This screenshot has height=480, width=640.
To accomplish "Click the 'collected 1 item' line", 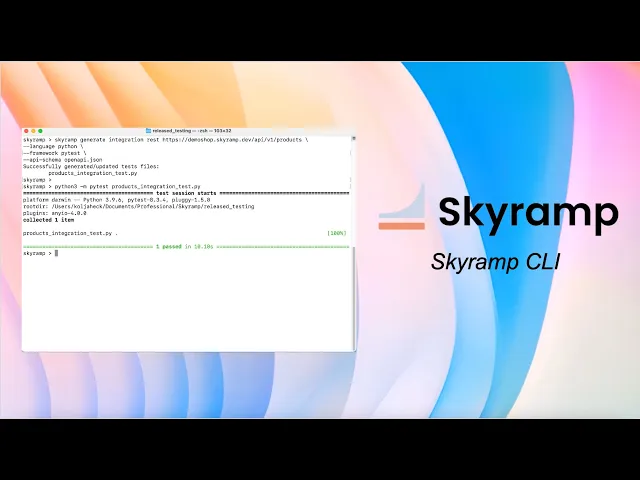I will click(x=49, y=220).
